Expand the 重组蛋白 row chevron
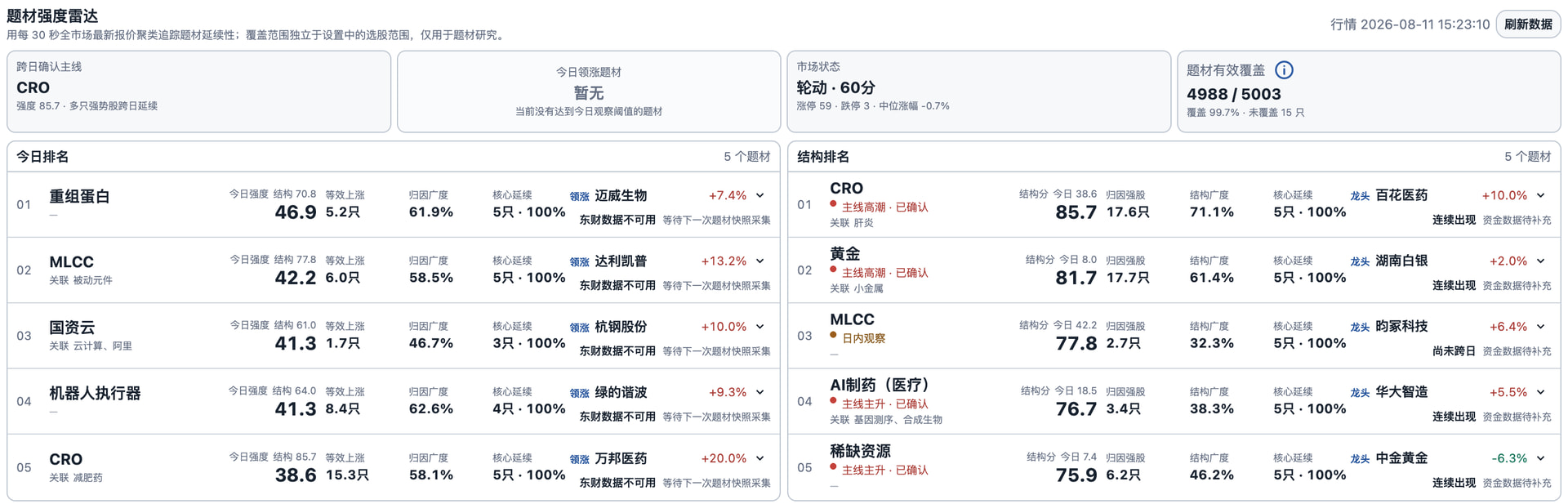1568x504 pixels. click(760, 195)
